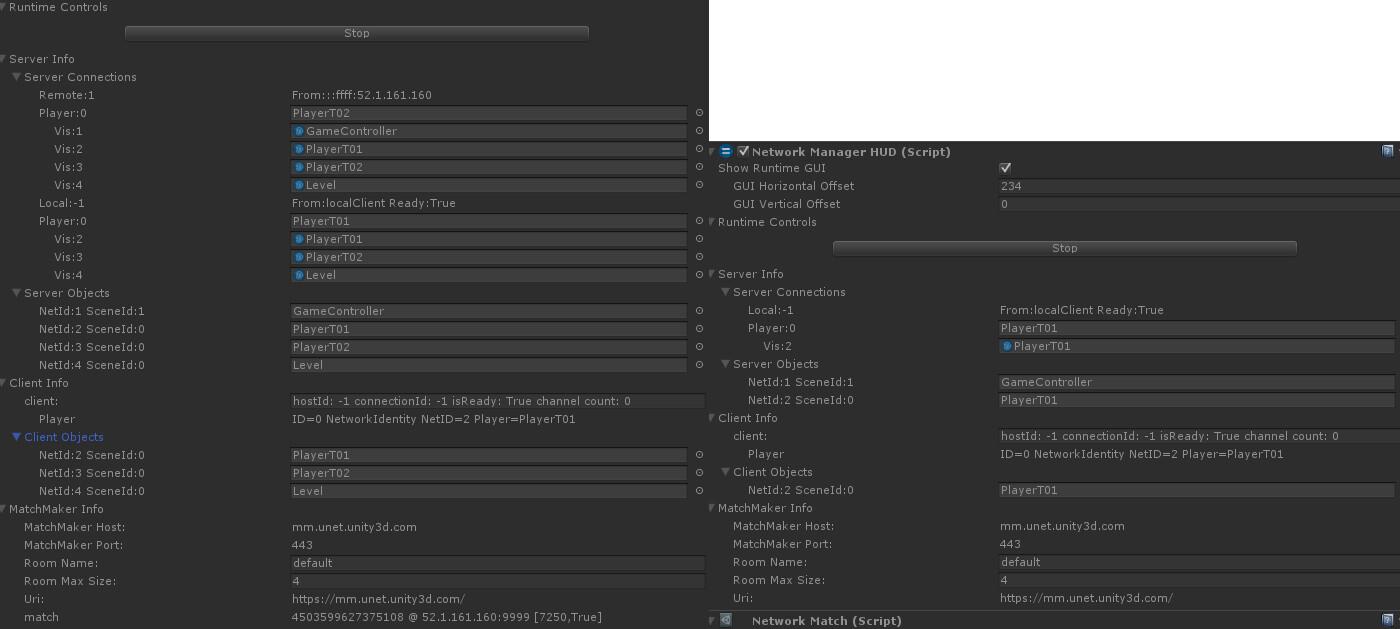Collapse the highlighted Client Objects foldout in the left inspector

[x=17, y=437]
